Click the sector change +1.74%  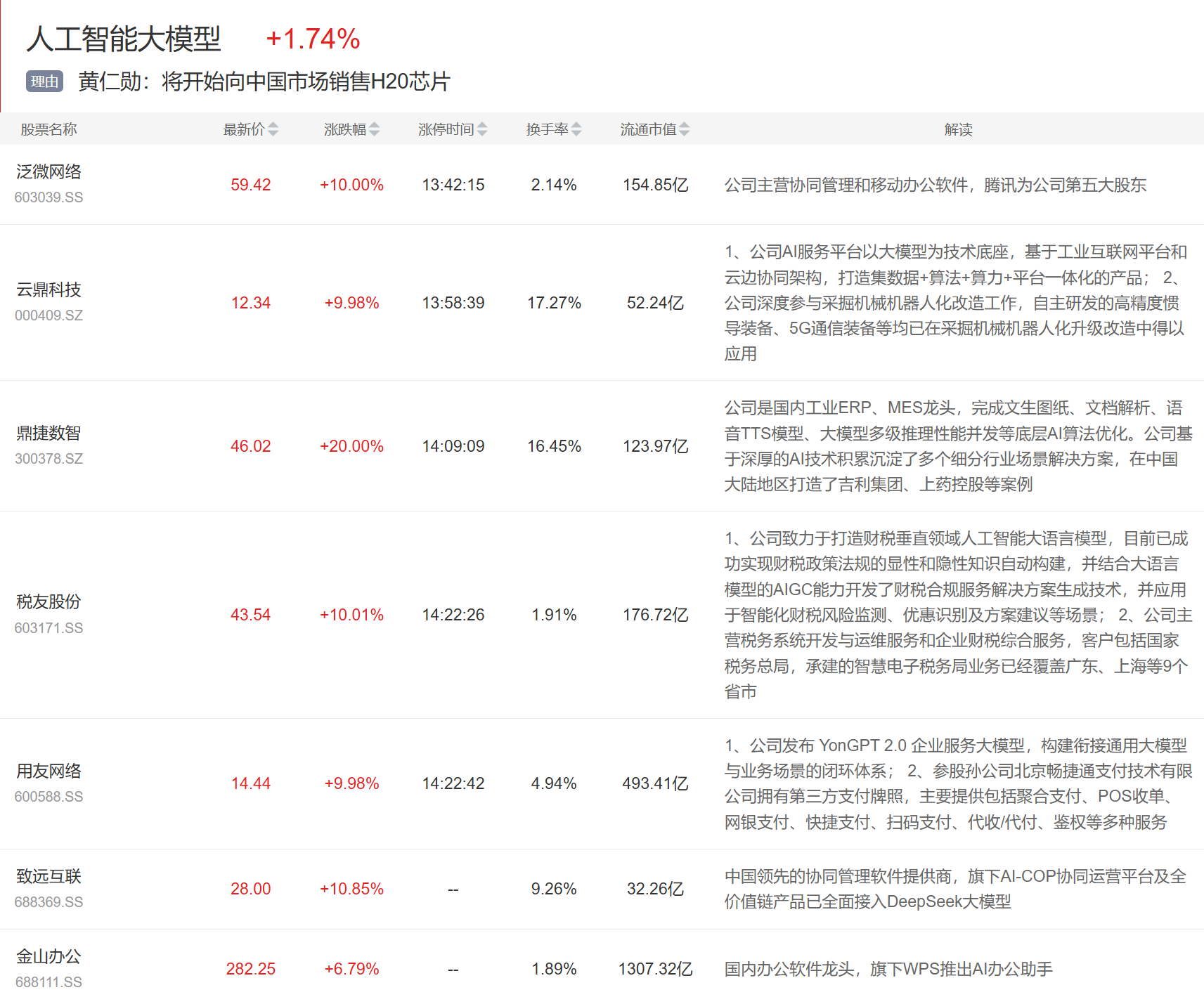313,39
